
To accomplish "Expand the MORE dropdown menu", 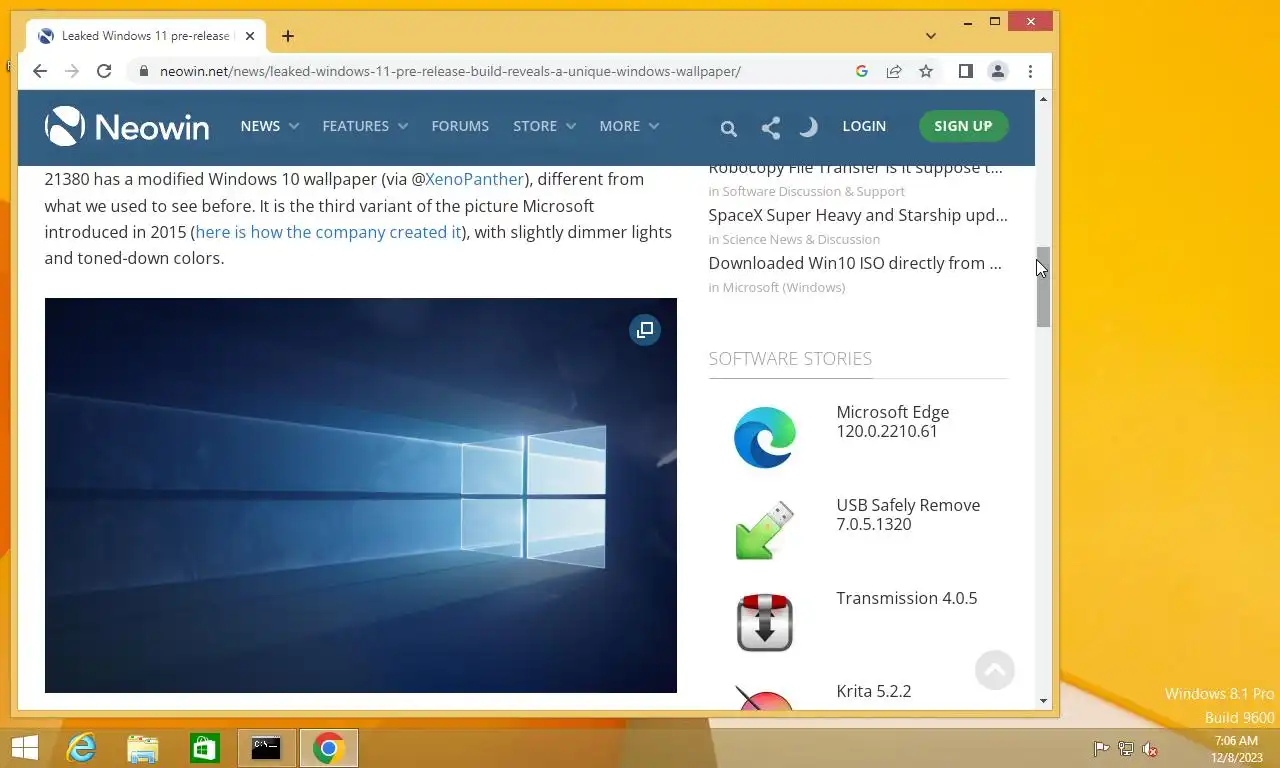I will click(x=629, y=126).
